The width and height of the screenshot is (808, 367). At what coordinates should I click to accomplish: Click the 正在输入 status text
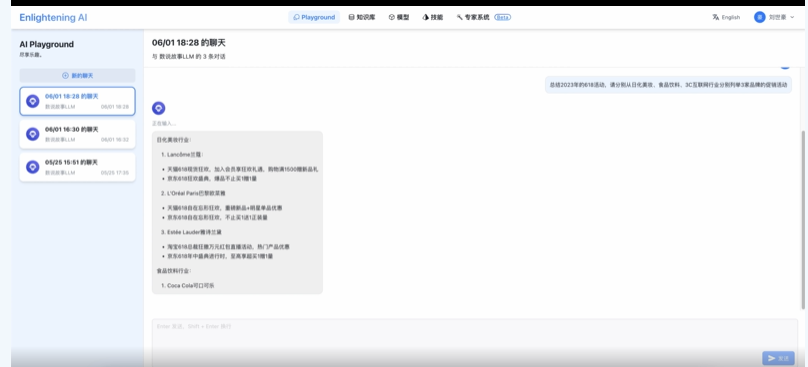pos(164,124)
